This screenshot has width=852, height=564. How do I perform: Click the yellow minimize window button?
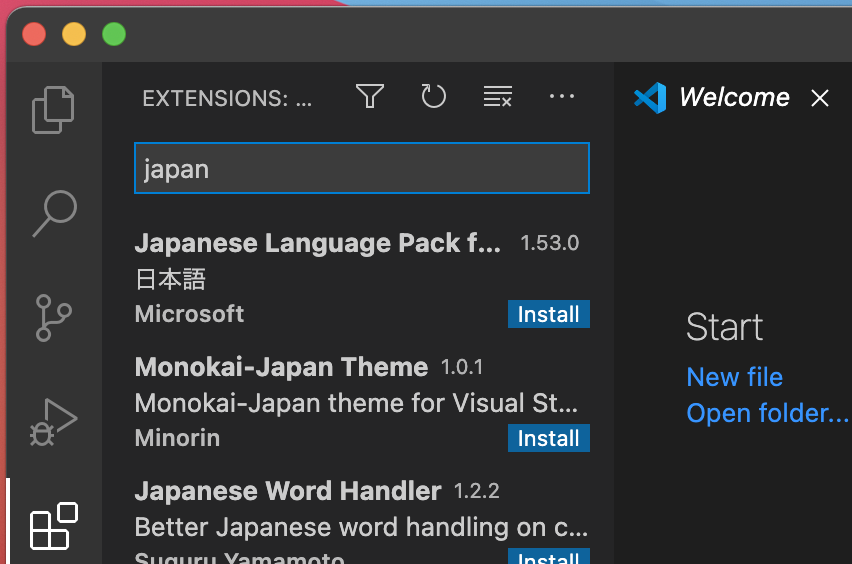tap(74, 34)
